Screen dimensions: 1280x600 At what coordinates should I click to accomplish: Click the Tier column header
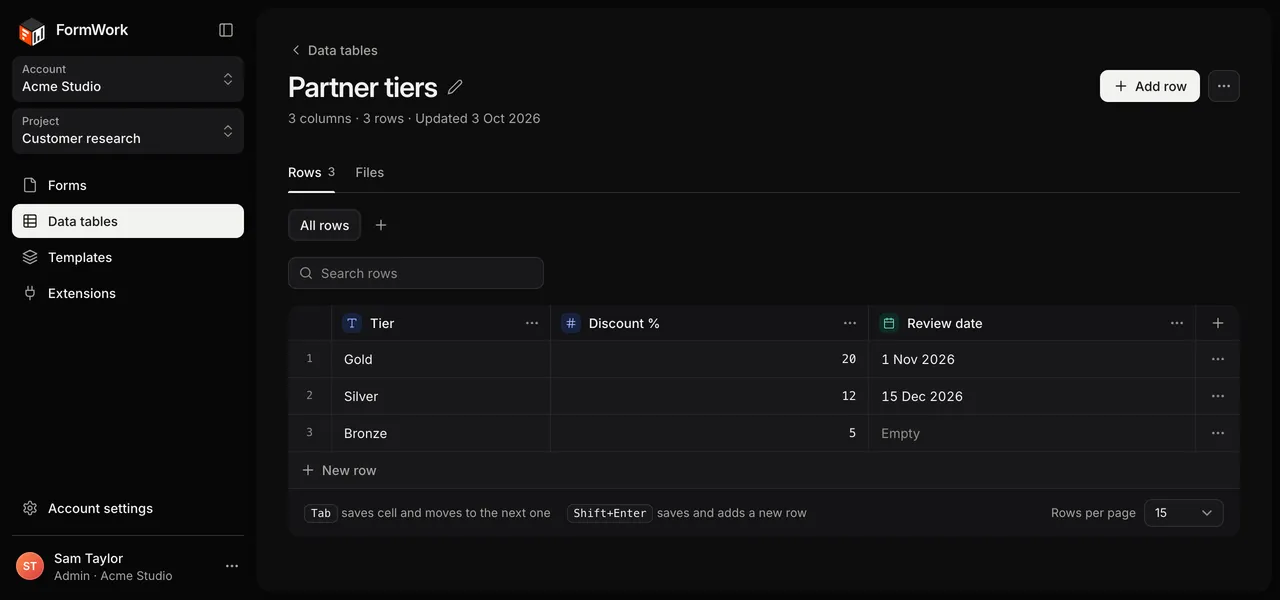click(x=441, y=323)
